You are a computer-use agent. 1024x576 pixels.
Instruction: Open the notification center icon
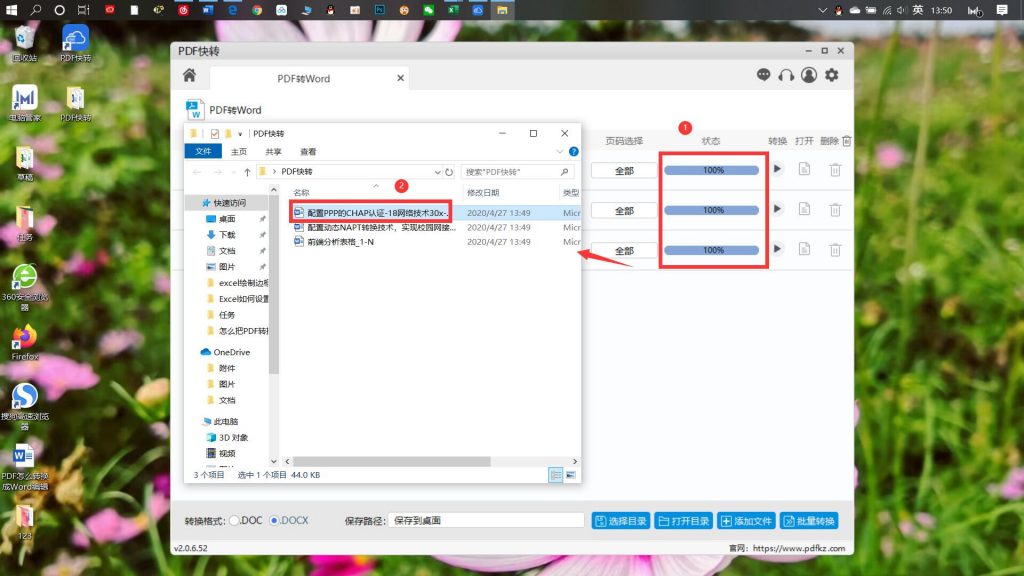(1002, 10)
